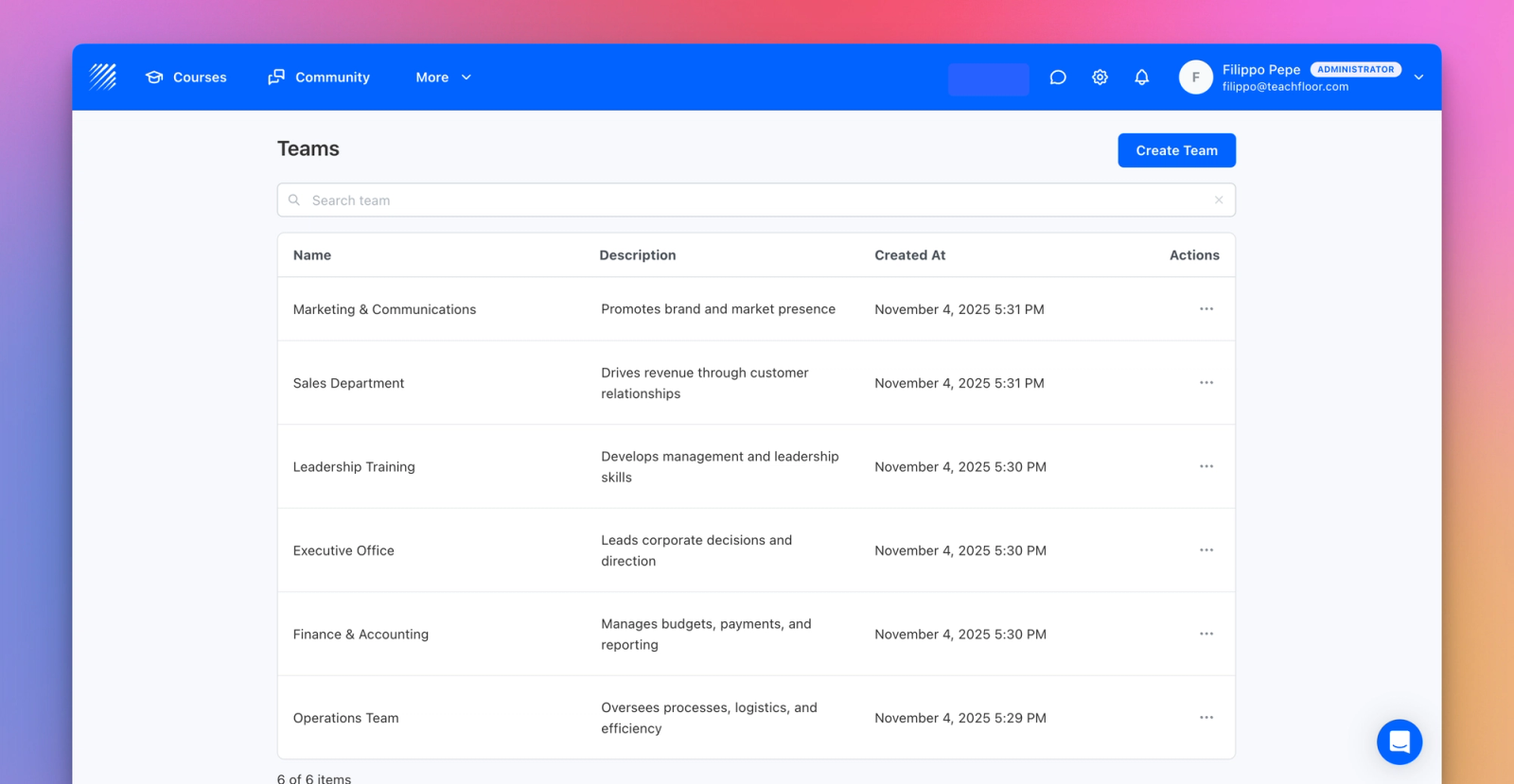Click 'Drives revenue through customer relationships' description
Screen dimensions: 1514x784
705,383
